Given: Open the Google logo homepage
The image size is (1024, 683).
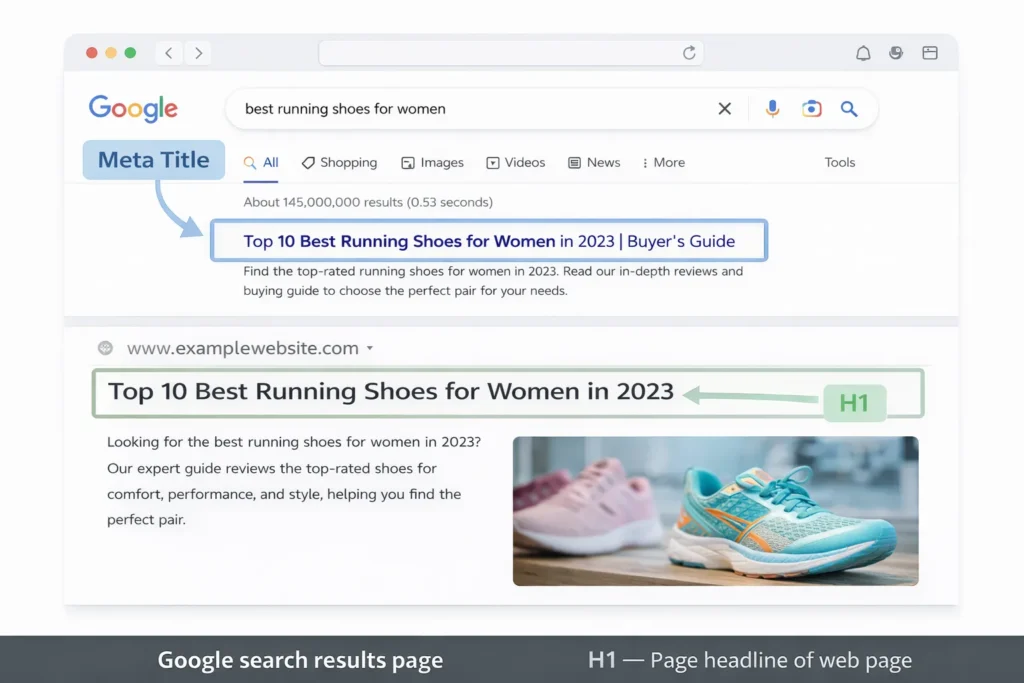Looking at the screenshot, I should point(133,109).
